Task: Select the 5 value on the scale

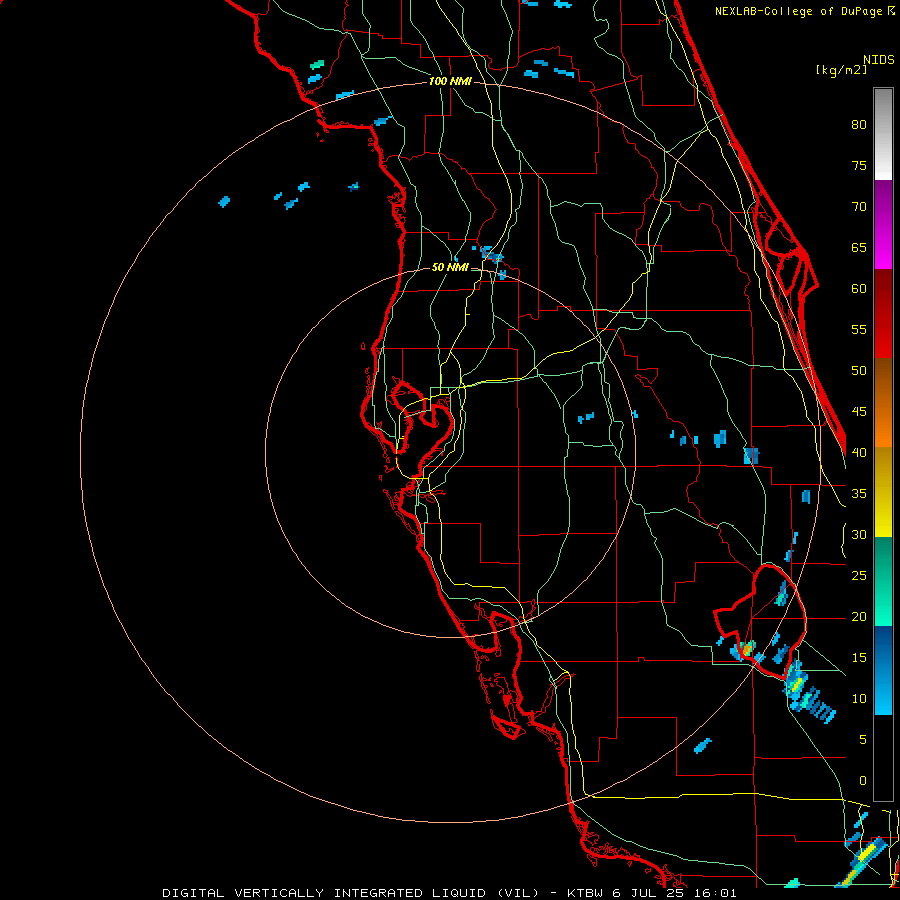Action: point(863,739)
